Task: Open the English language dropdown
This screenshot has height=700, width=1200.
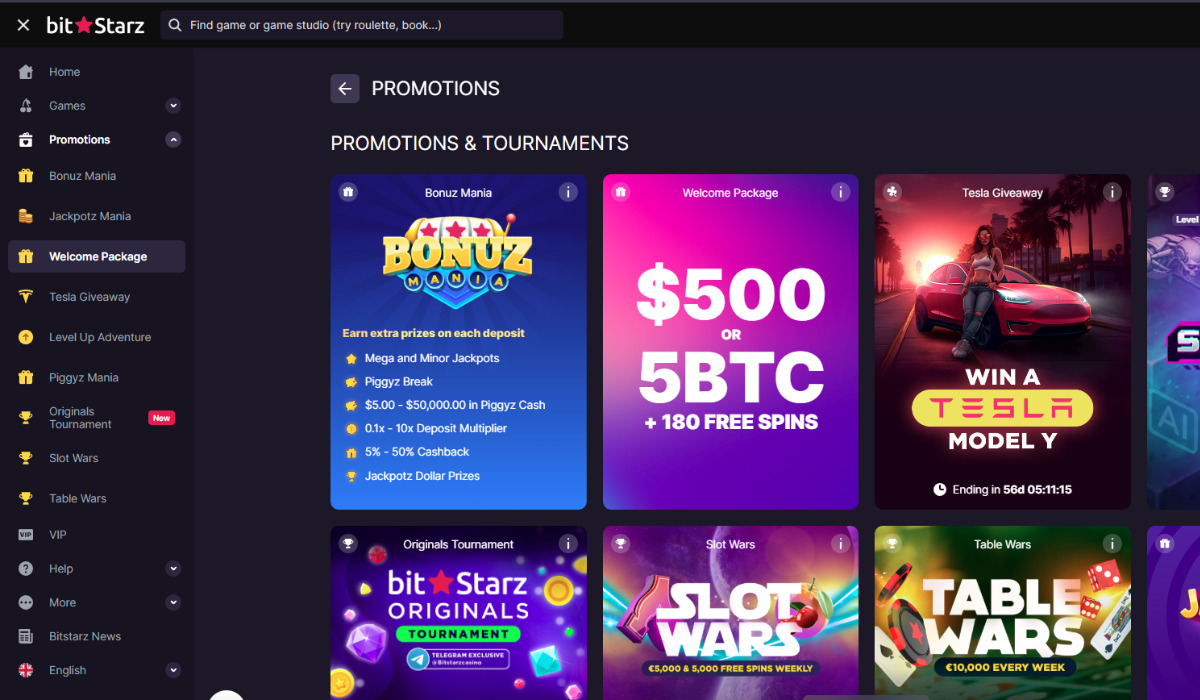Action: (x=173, y=670)
